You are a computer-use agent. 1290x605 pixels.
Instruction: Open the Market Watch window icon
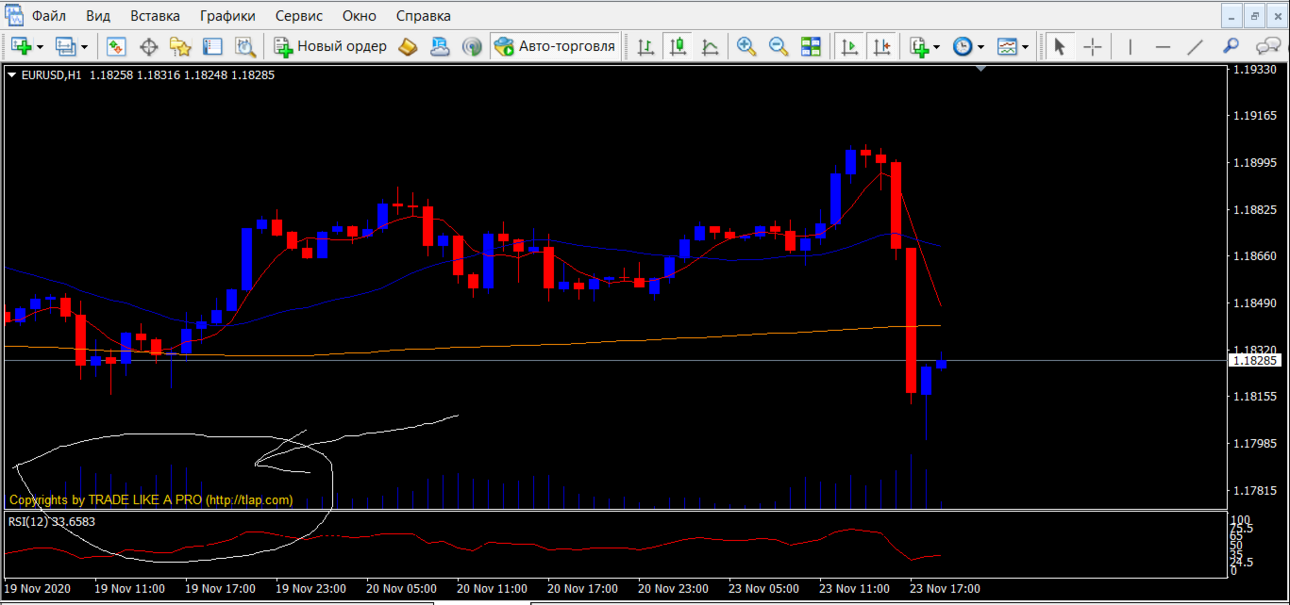point(116,46)
